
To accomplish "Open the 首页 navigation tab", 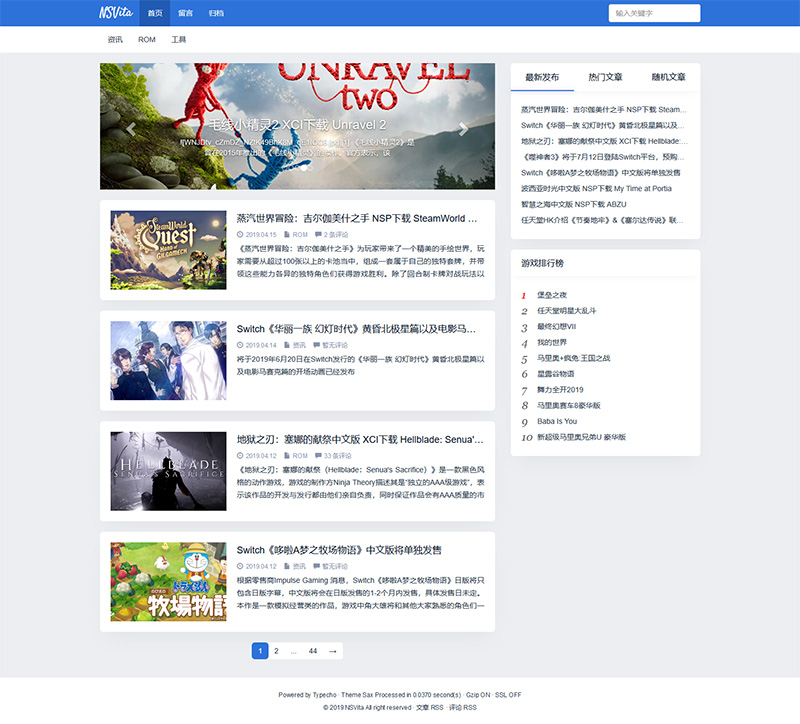I will pos(154,13).
